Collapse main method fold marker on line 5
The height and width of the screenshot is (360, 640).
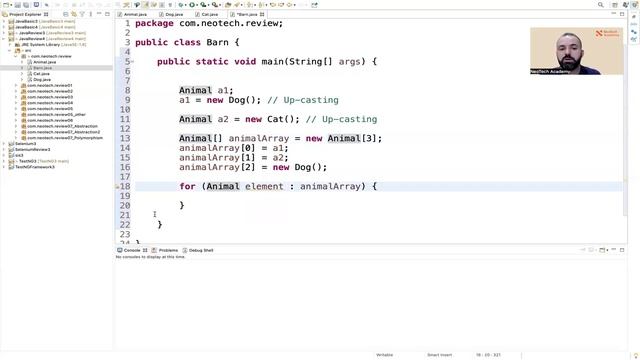(x=133, y=62)
